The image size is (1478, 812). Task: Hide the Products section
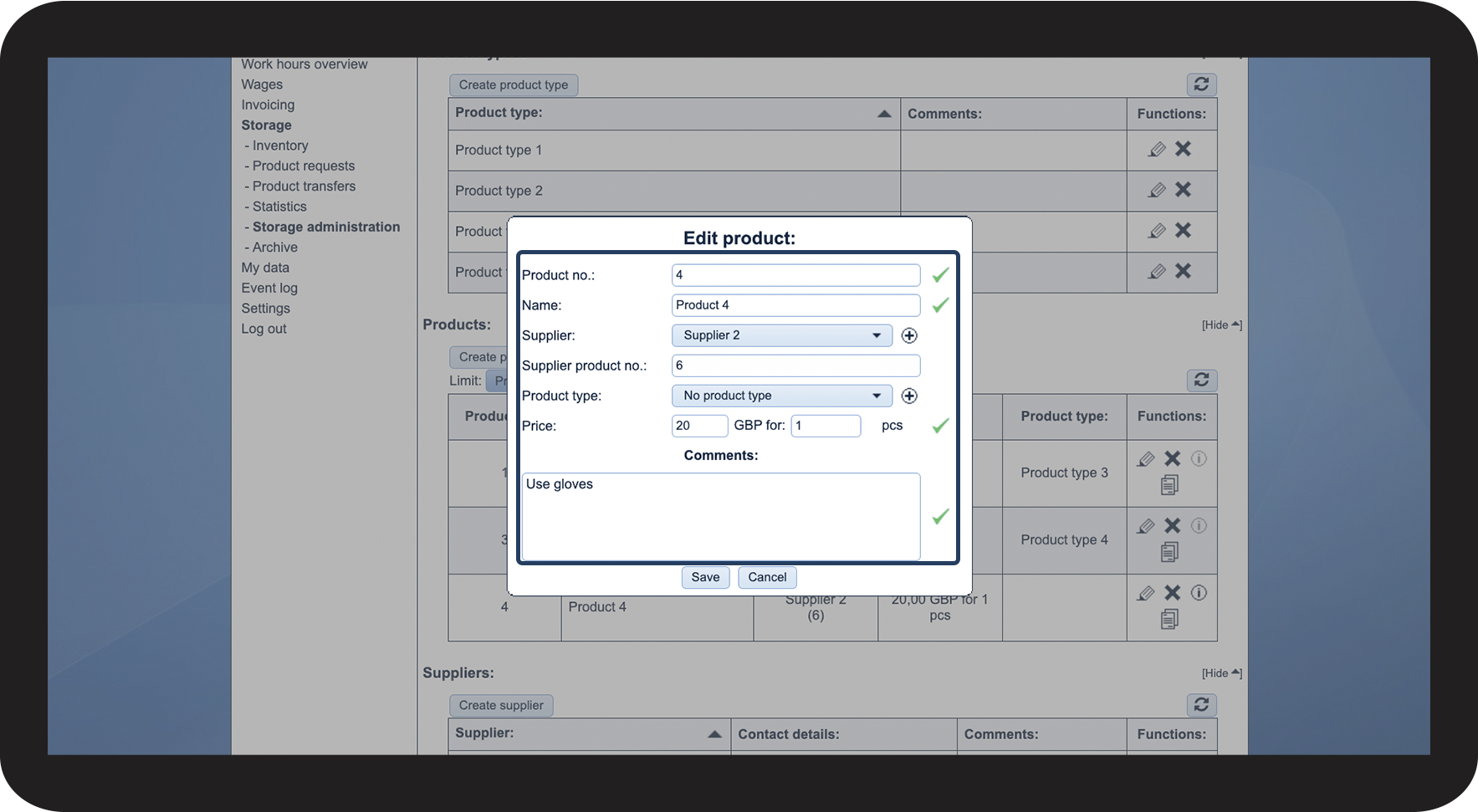[1221, 324]
